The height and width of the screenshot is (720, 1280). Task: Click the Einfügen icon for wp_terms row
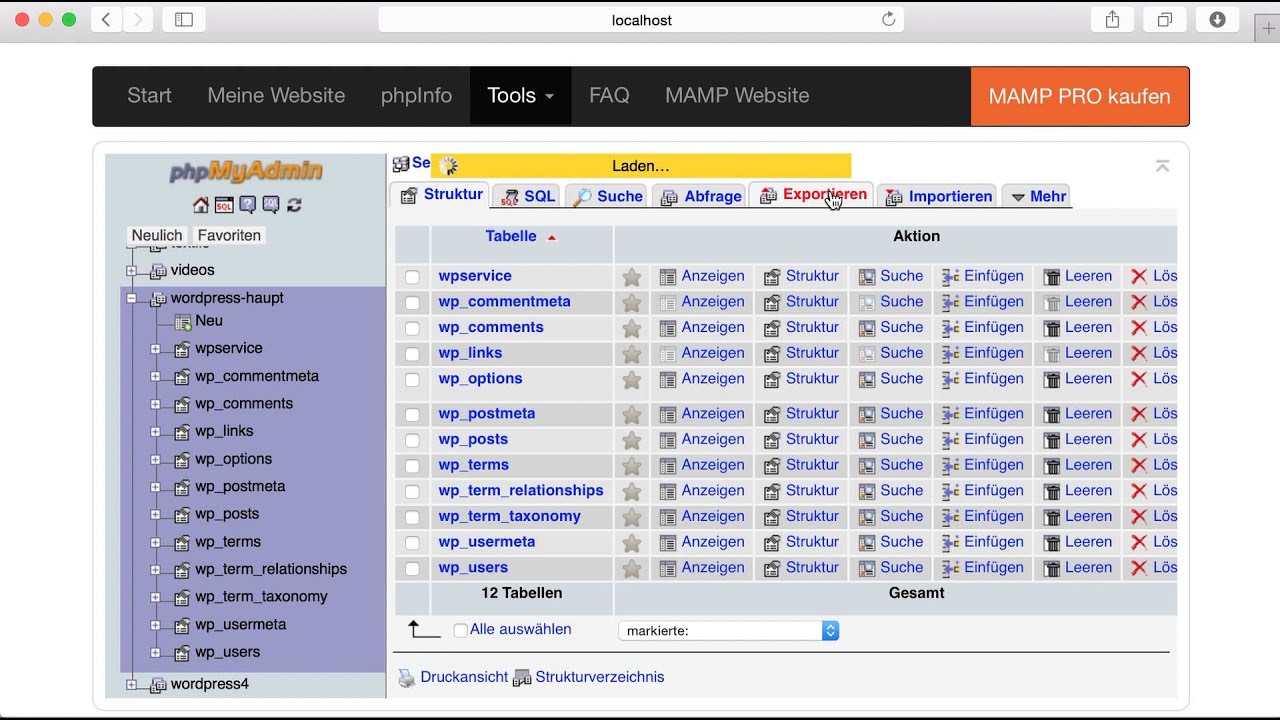pos(950,465)
